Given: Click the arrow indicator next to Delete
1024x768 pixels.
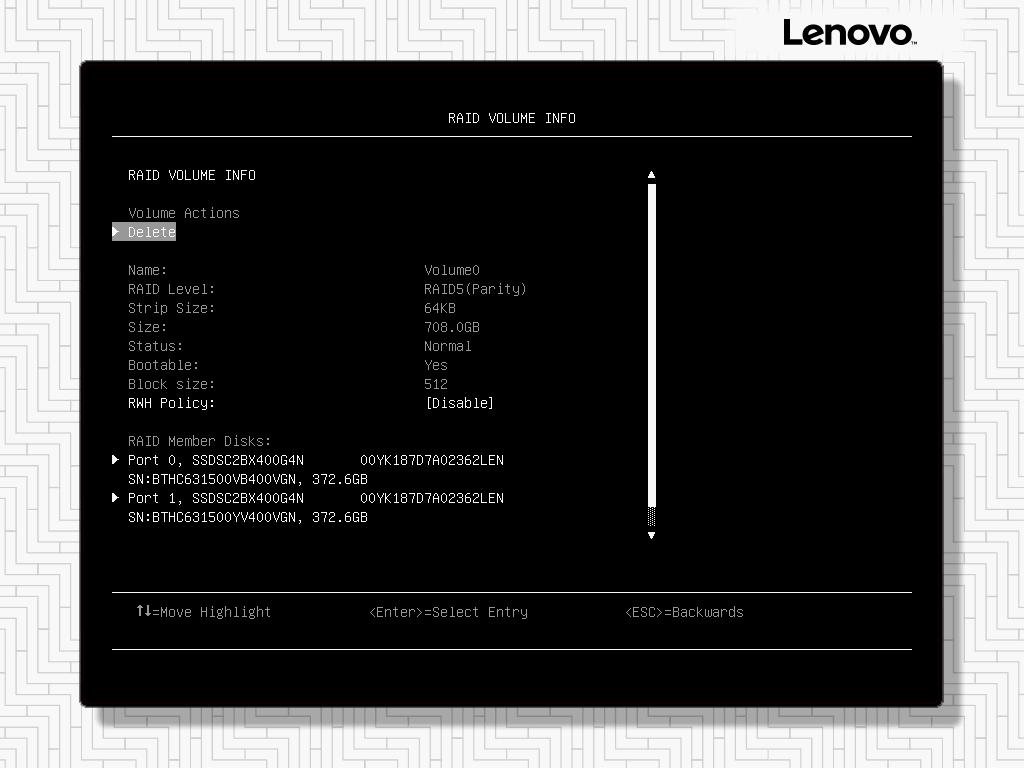Looking at the screenshot, I should [x=116, y=232].
